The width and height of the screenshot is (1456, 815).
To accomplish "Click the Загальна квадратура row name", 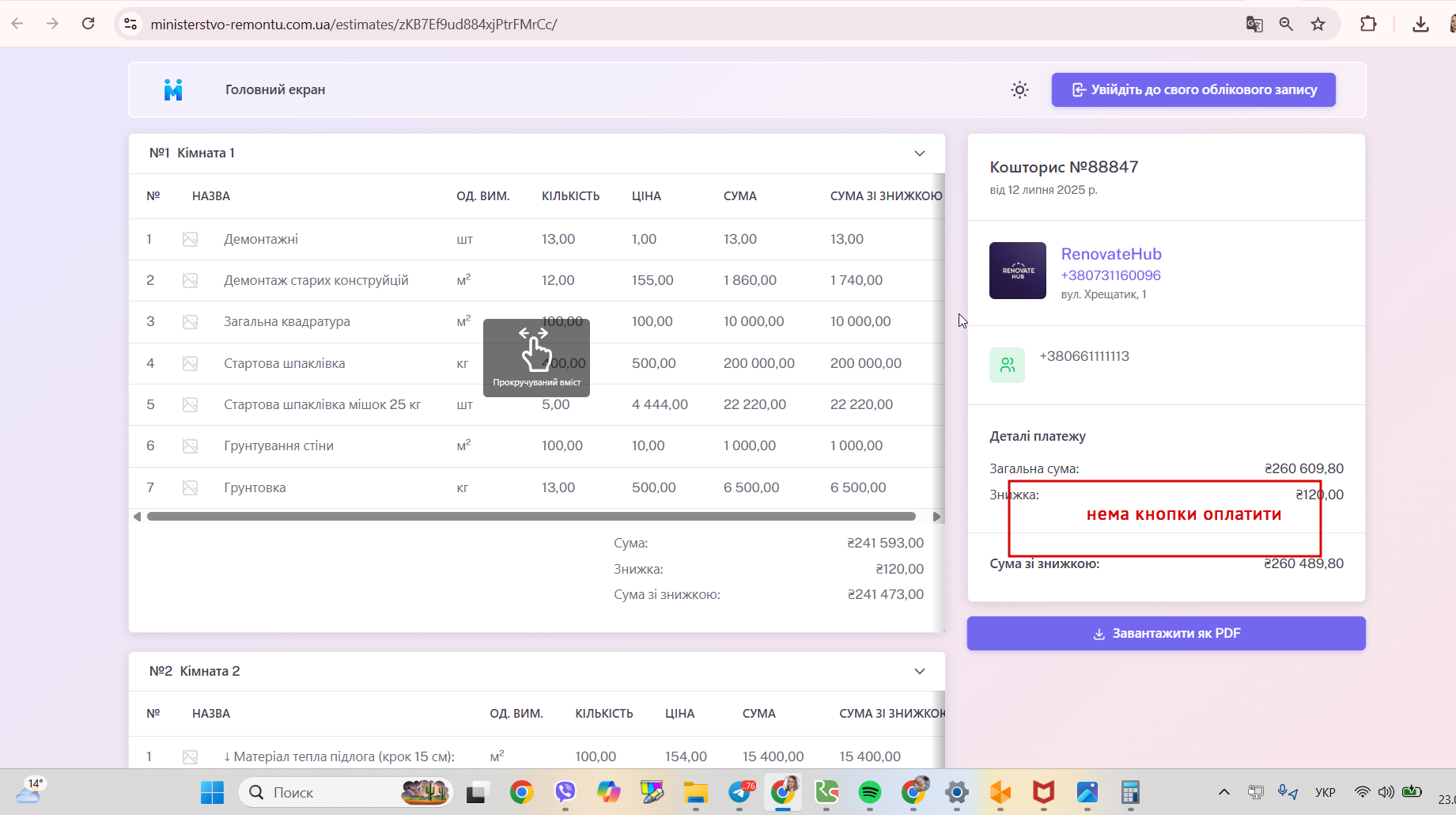I will coord(286,322).
